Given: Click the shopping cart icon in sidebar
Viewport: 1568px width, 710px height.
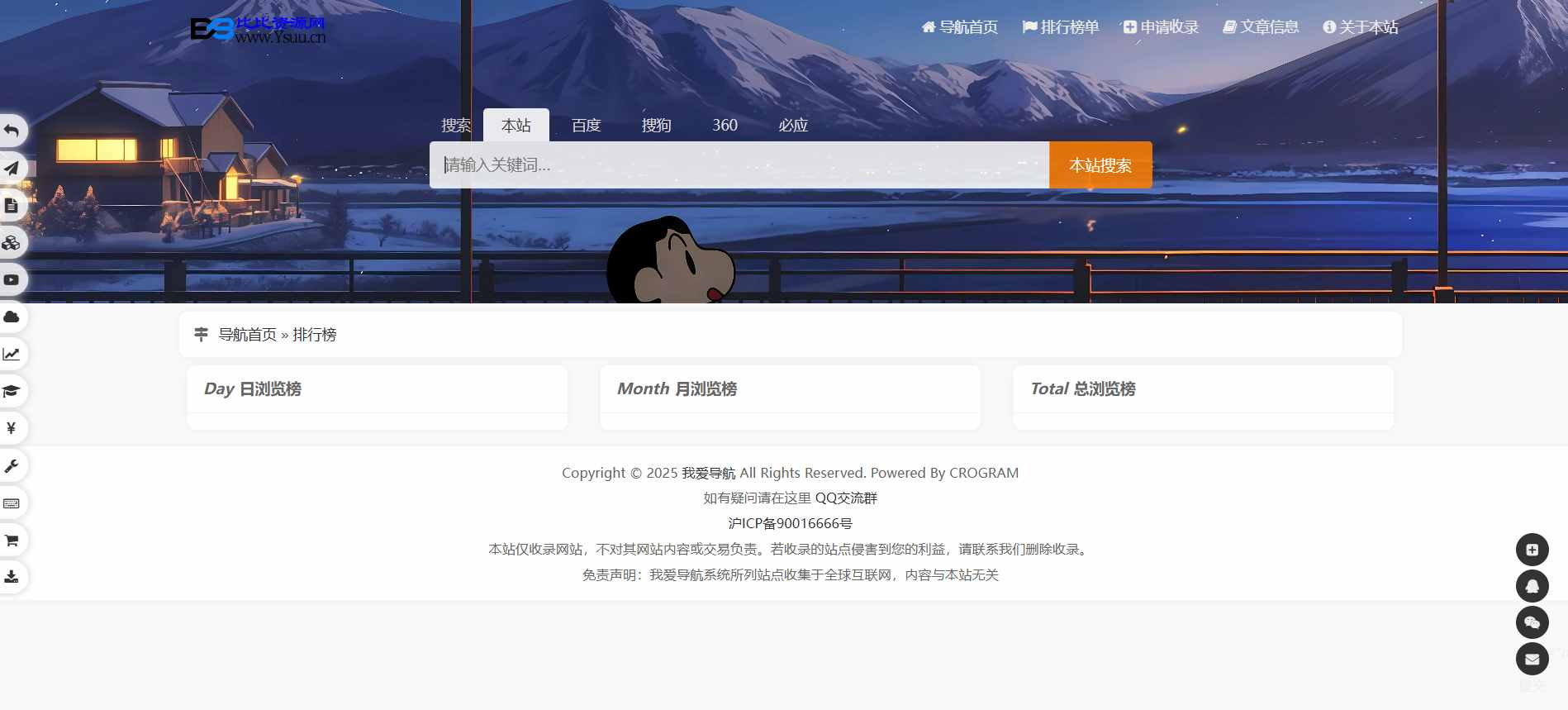Looking at the screenshot, I should click(12, 541).
